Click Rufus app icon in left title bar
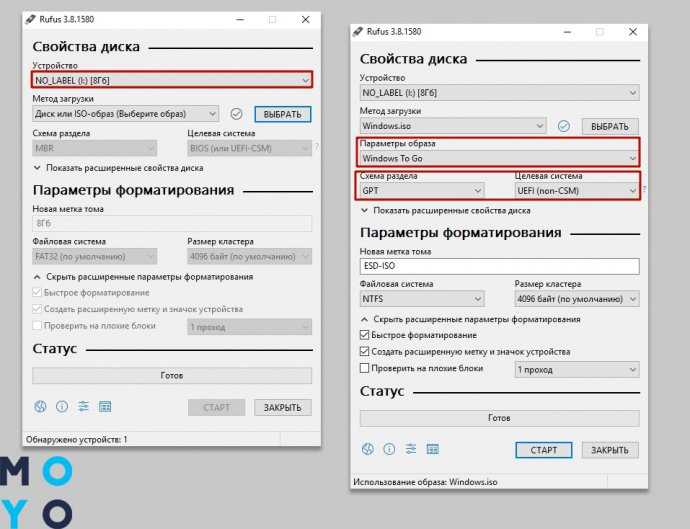The image size is (690, 529). click(30, 19)
